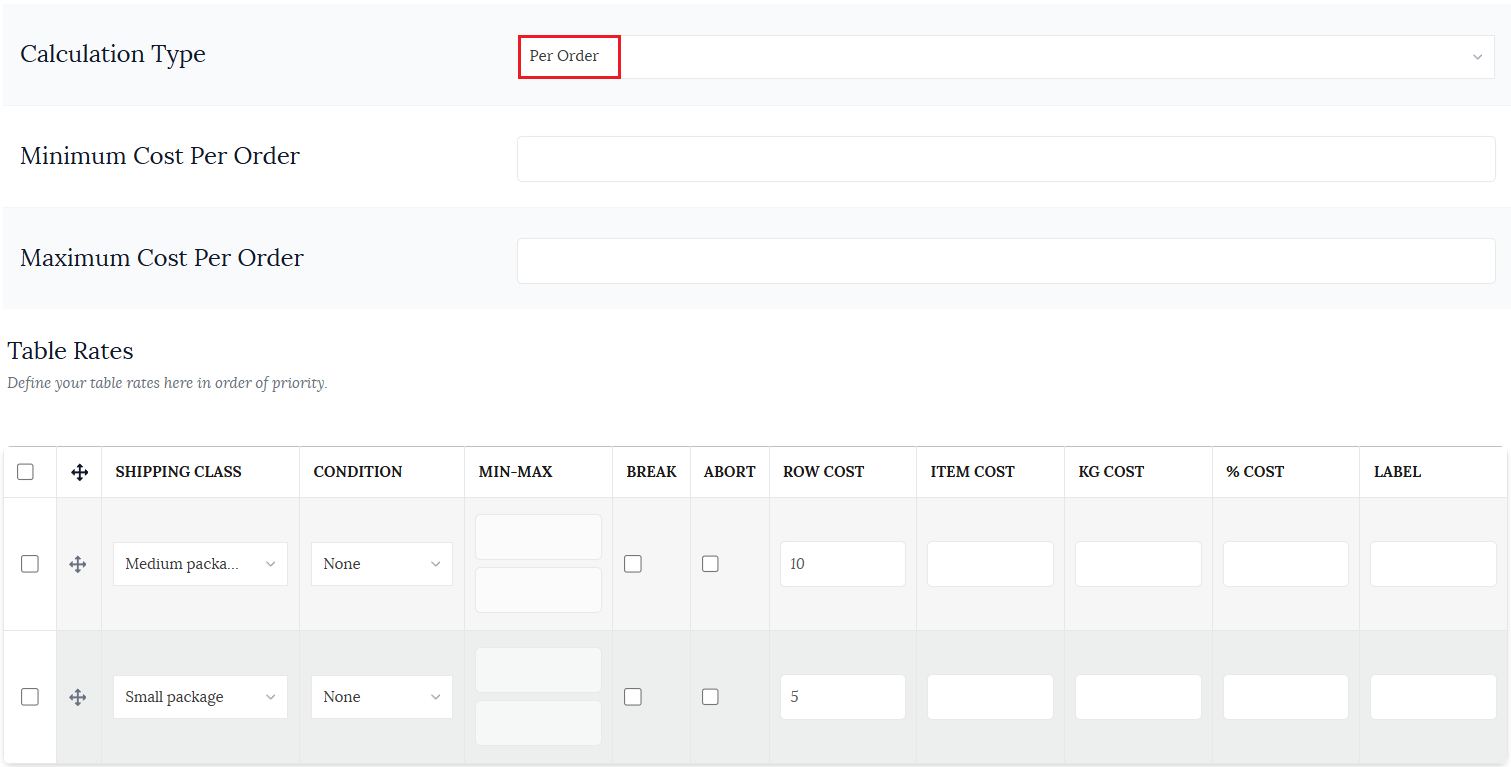1511x767 pixels.
Task: Open the Small package shipping class dropdown
Action: (200, 697)
